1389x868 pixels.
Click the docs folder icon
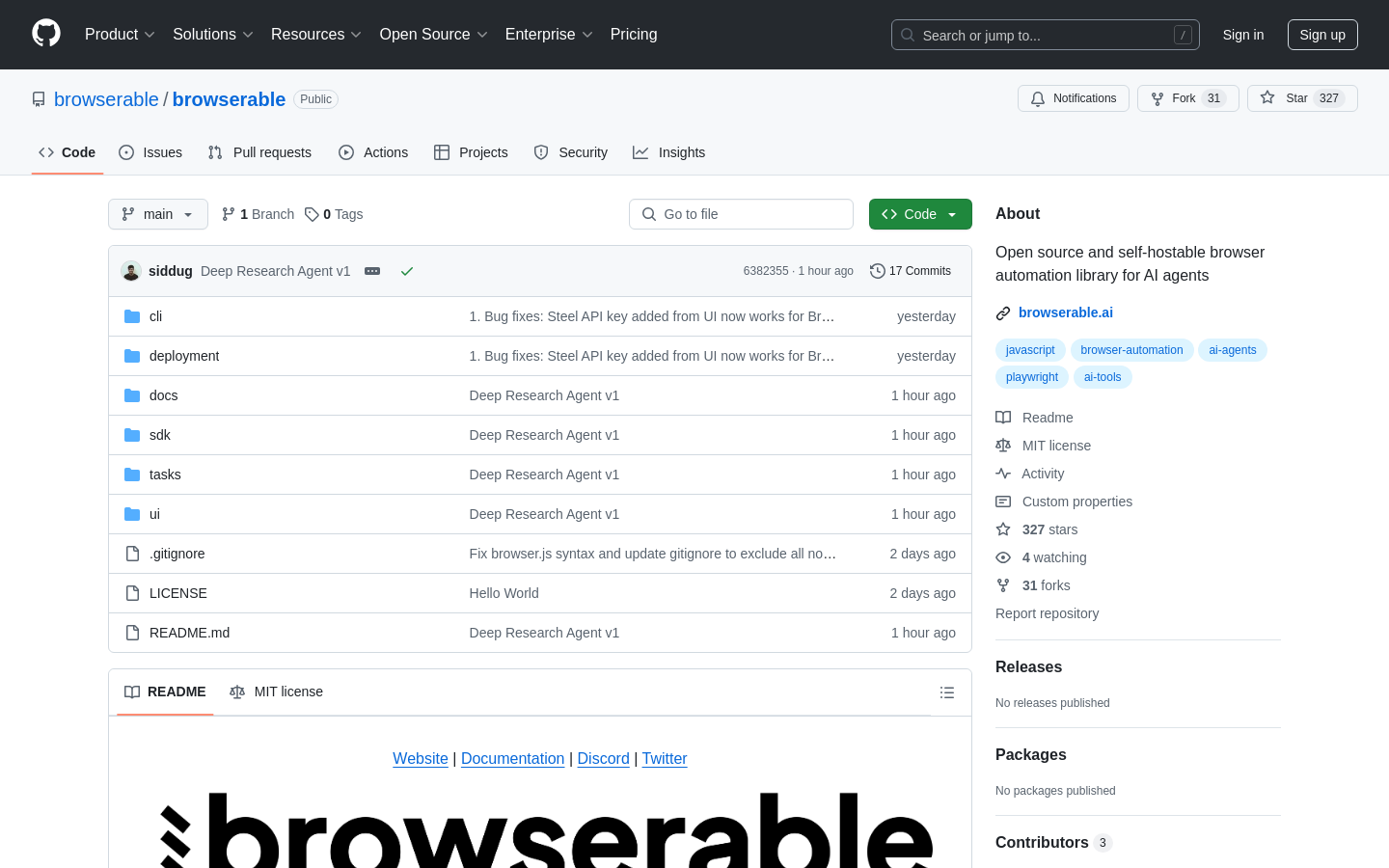[x=132, y=395]
